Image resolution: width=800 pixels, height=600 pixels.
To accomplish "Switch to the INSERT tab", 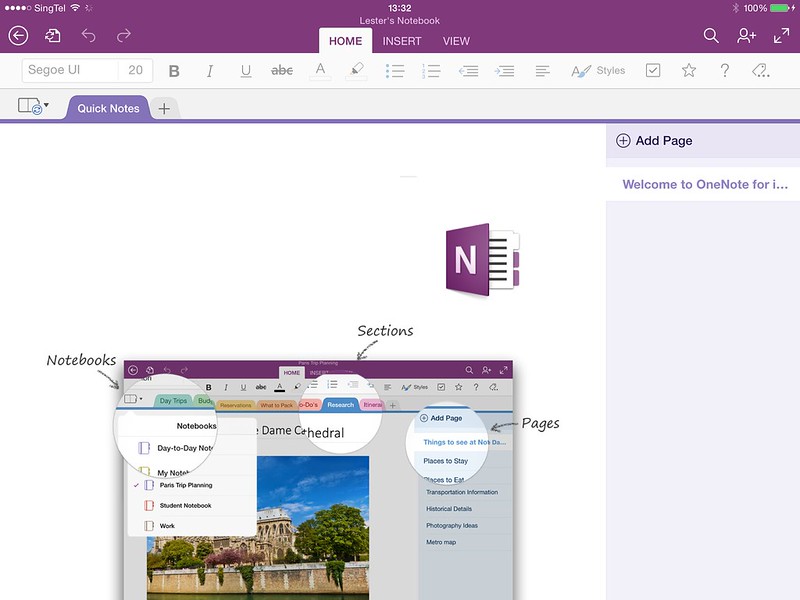I will 402,41.
